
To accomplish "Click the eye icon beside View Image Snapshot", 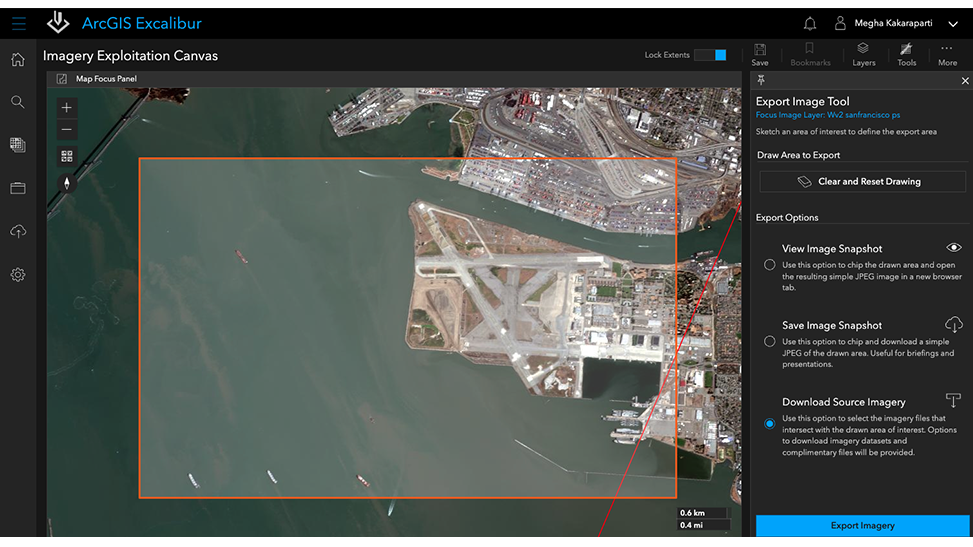I will click(954, 248).
